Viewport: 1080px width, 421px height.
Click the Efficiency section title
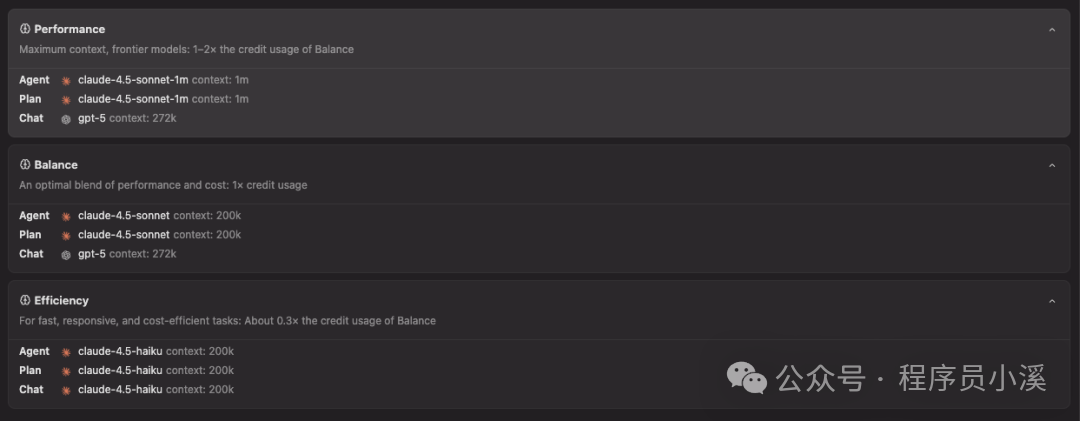(61, 300)
